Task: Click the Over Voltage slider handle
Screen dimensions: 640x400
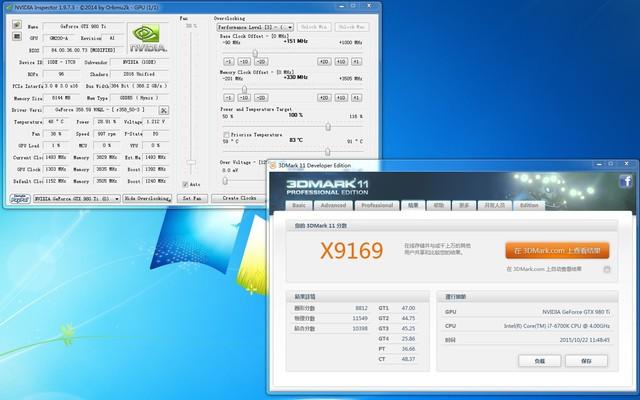Action: coord(225,180)
